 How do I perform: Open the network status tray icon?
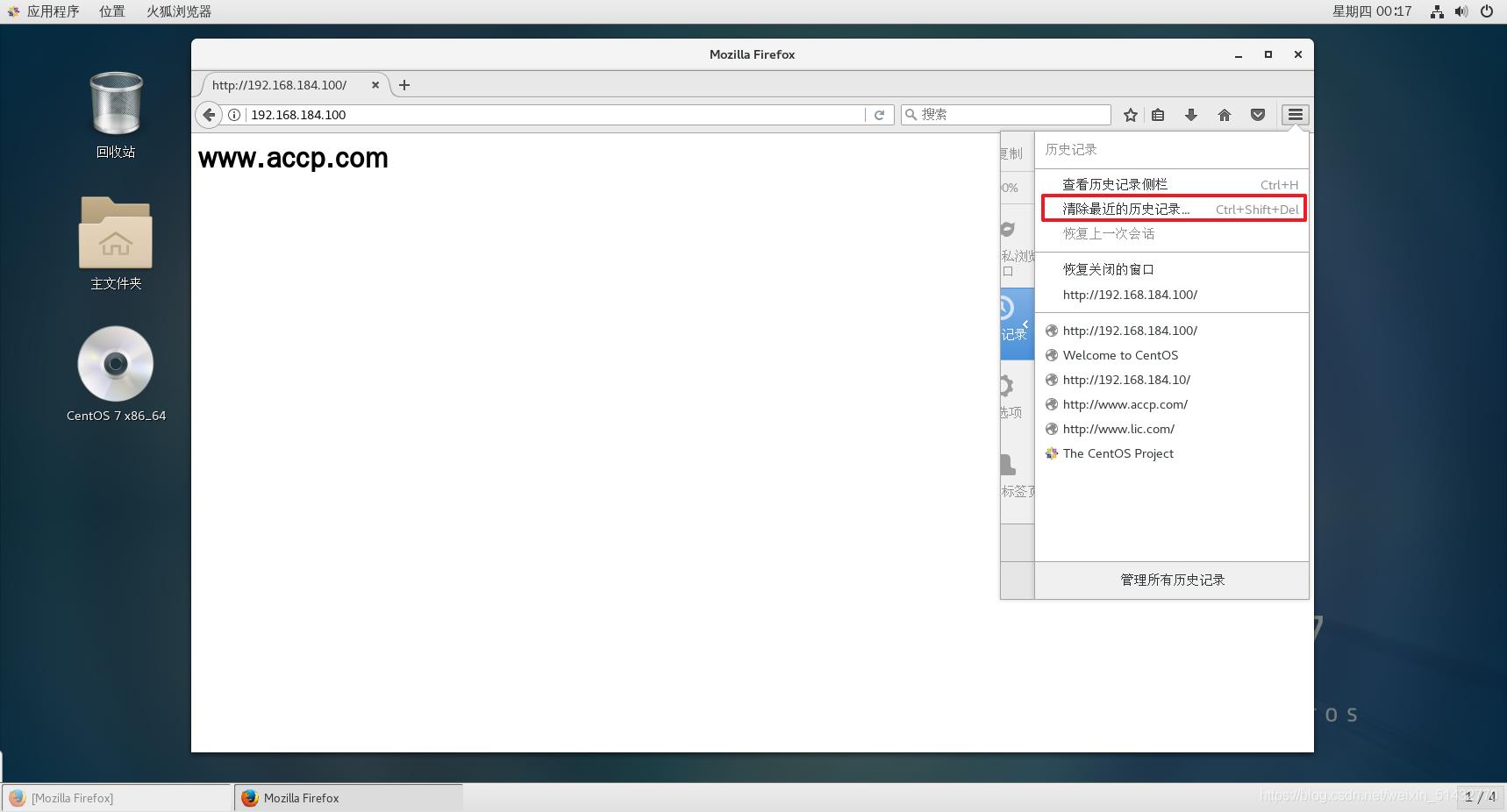point(1437,11)
